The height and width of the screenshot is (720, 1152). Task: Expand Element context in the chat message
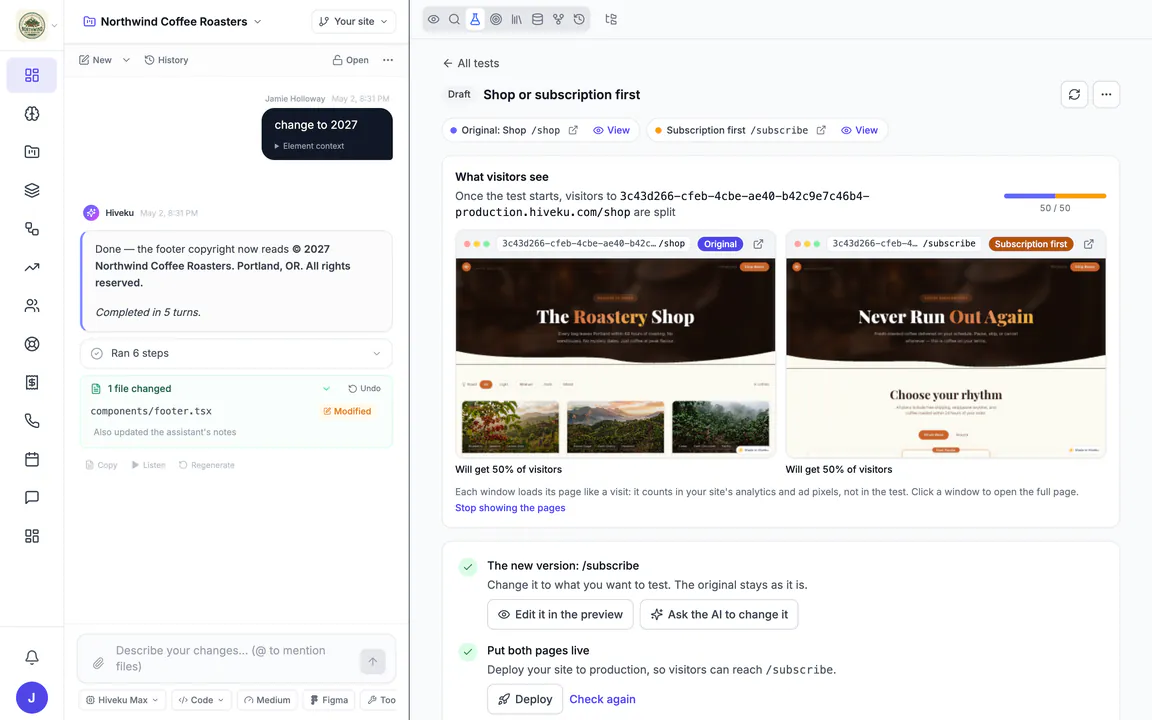point(309,146)
